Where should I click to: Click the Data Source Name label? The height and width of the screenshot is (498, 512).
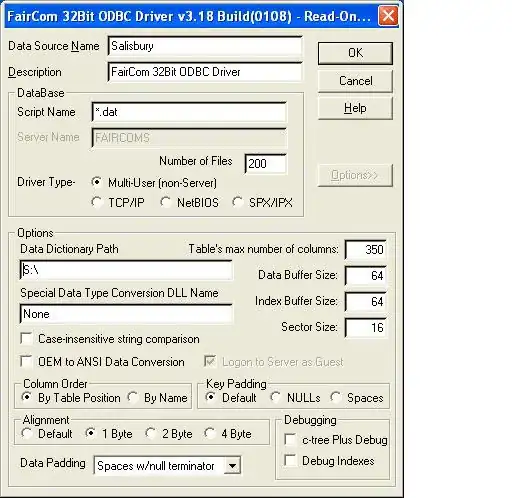pos(54,46)
